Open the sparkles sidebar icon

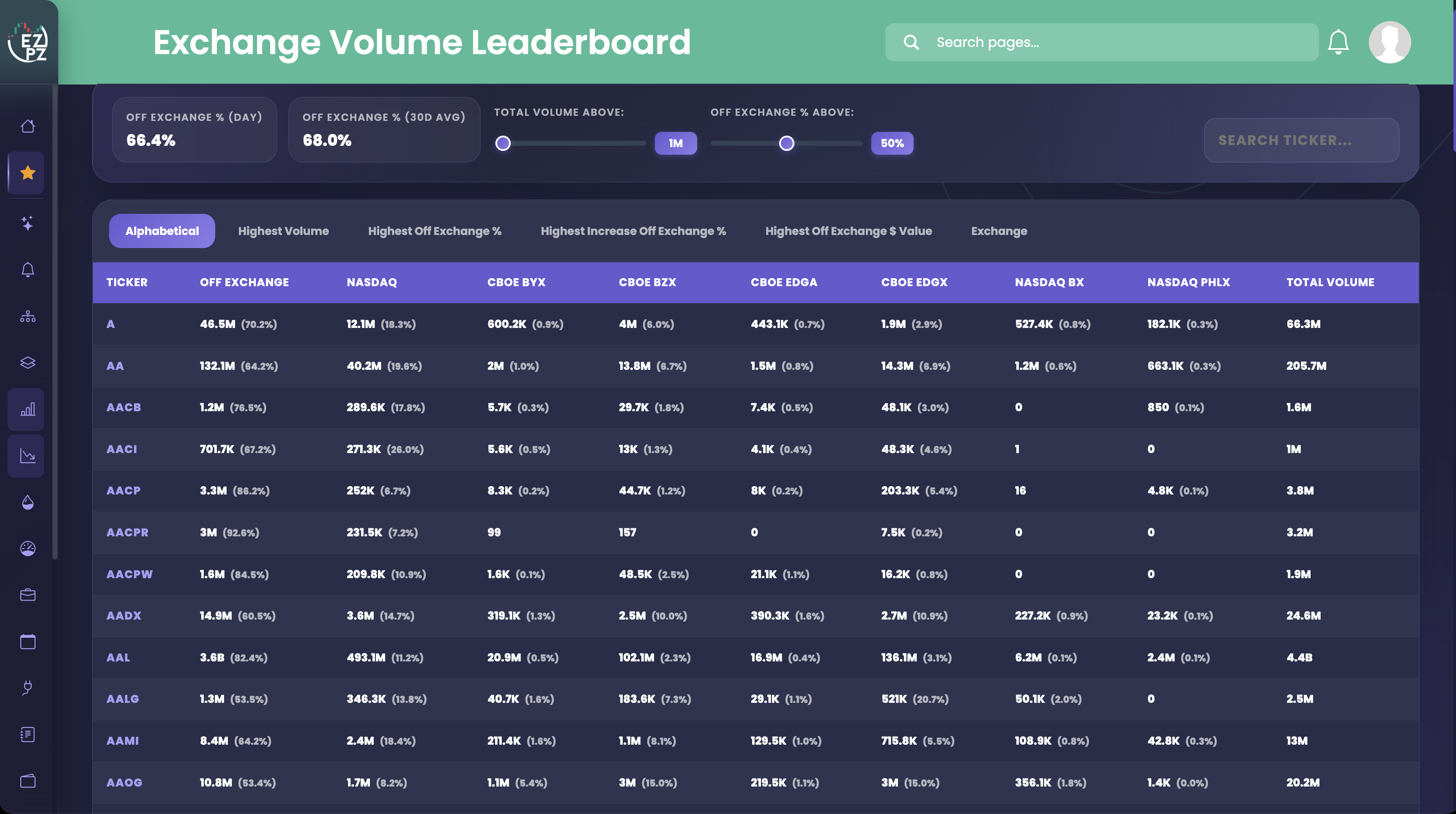28,223
